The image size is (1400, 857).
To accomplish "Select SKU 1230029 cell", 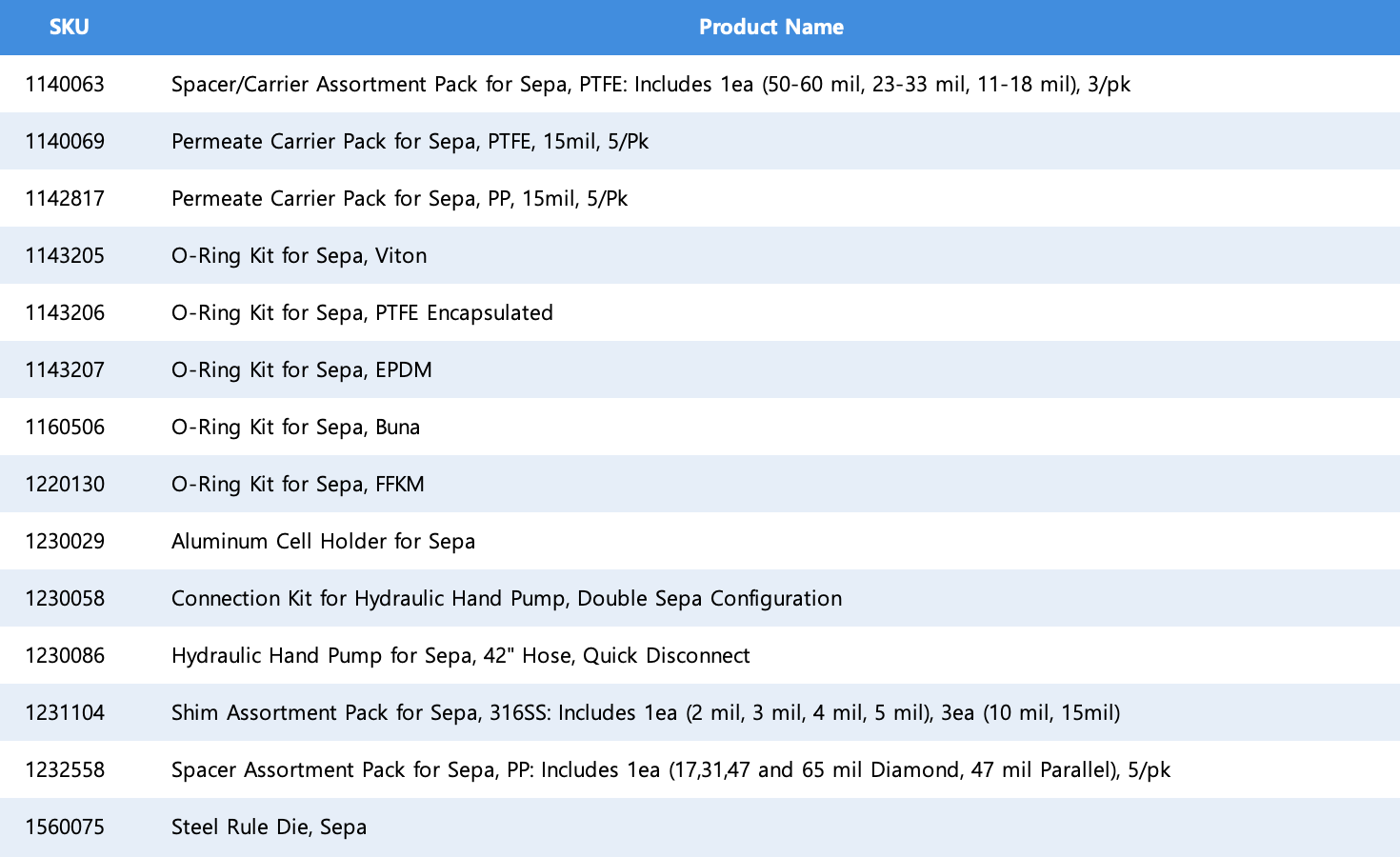I will (65, 541).
